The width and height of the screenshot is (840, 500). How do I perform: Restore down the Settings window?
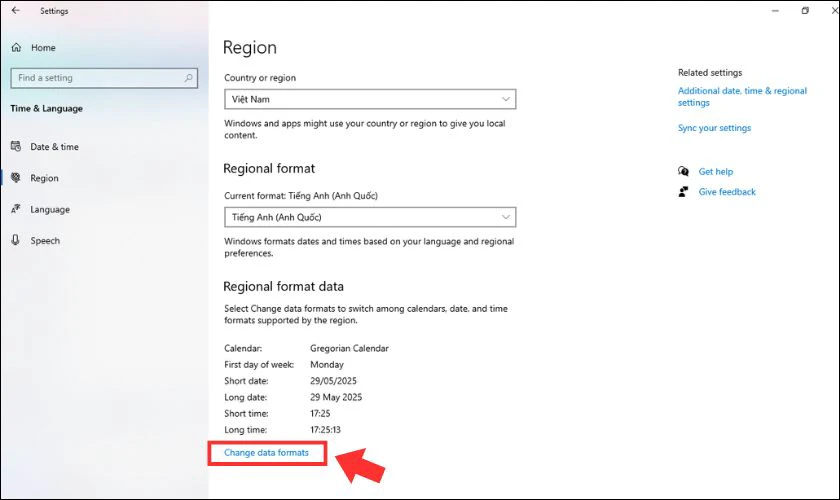(805, 11)
